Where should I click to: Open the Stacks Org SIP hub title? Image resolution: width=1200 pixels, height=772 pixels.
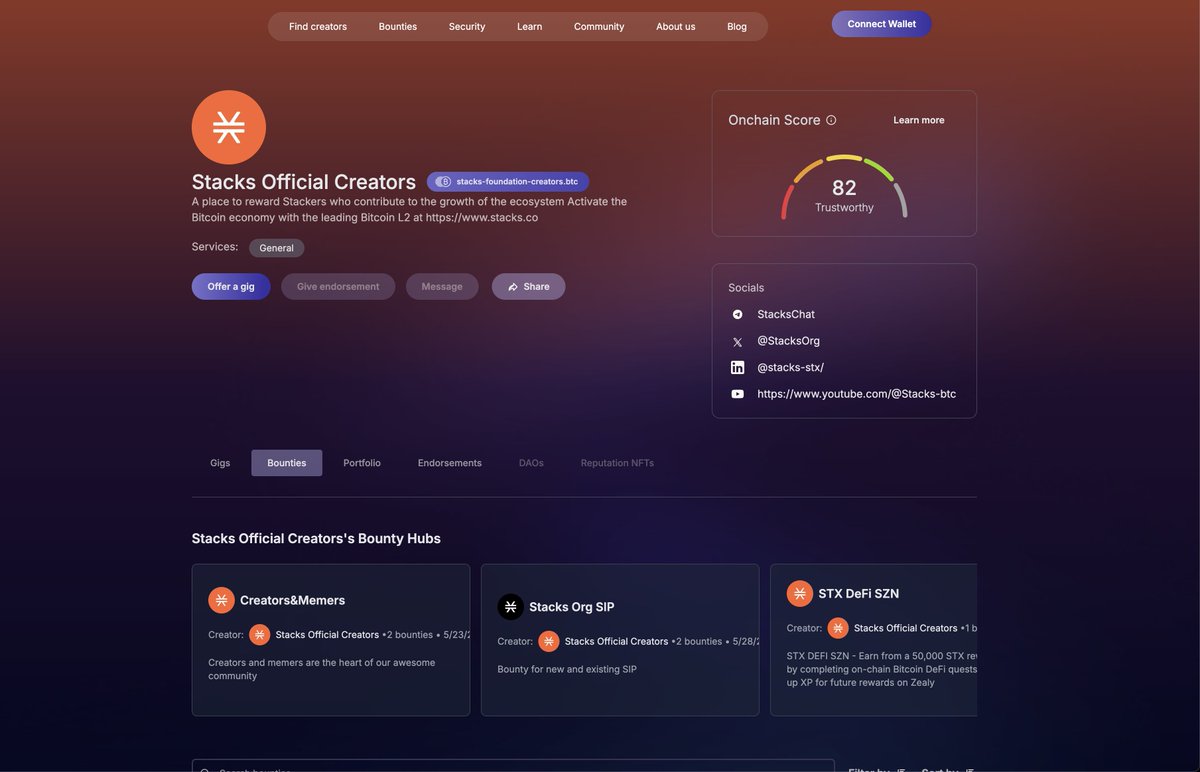(x=572, y=607)
